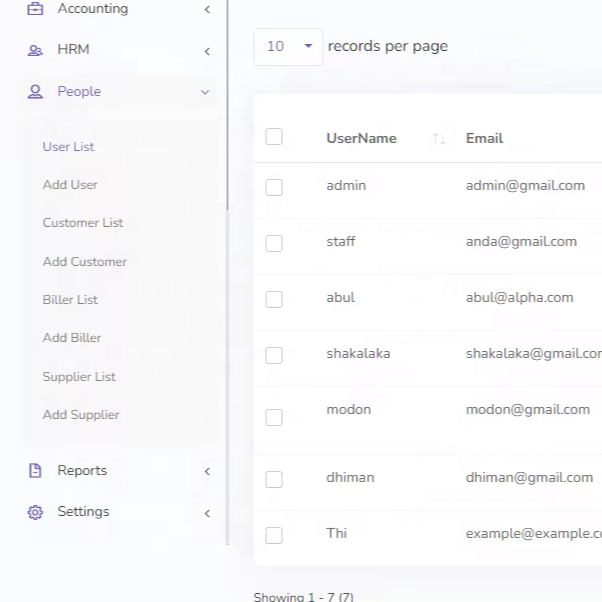Check the box for the admin user row
Viewport: 602px width, 602px height.
pyautogui.click(x=274, y=187)
